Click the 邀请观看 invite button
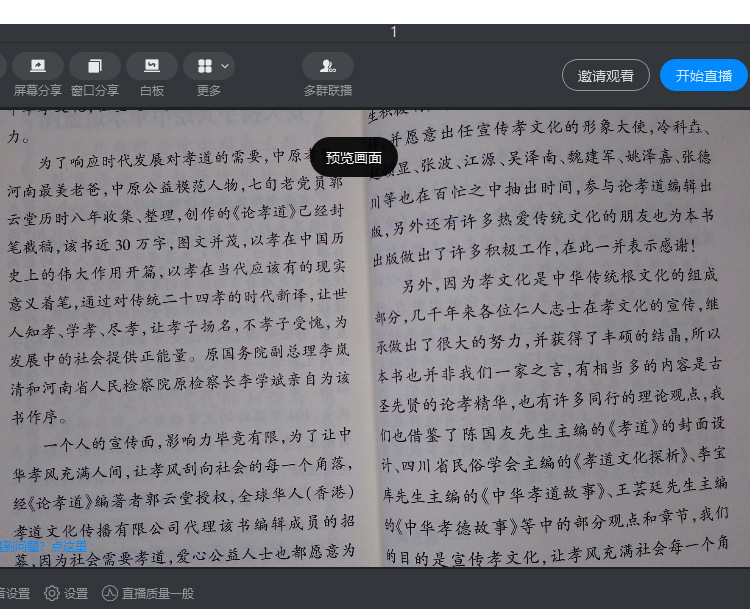The image size is (750, 609). tap(605, 75)
